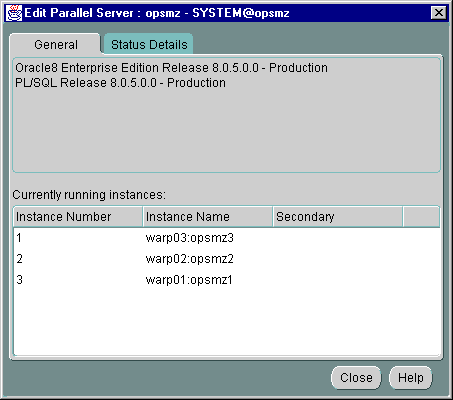453x400 pixels.
Task: Open Help for this dialog
Action: coord(411,378)
